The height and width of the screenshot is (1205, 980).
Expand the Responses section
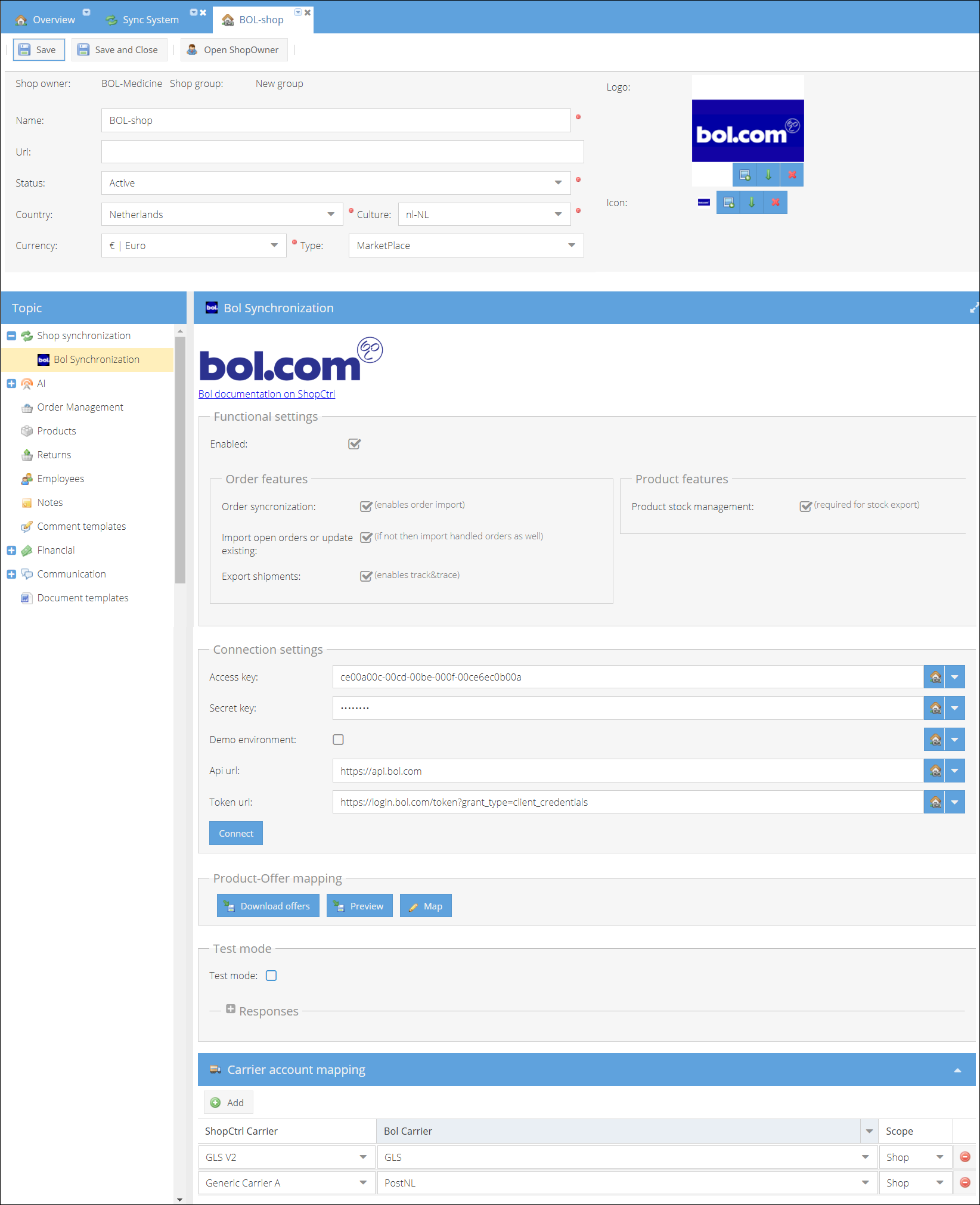point(231,1009)
